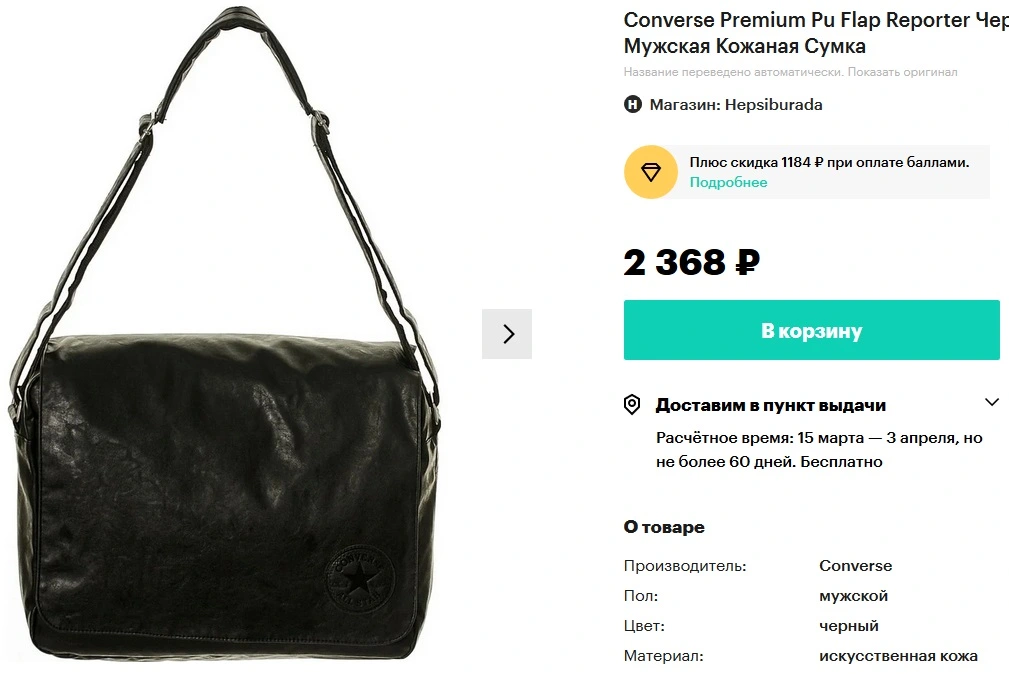Click the О товаре section heading

pyautogui.click(x=664, y=527)
